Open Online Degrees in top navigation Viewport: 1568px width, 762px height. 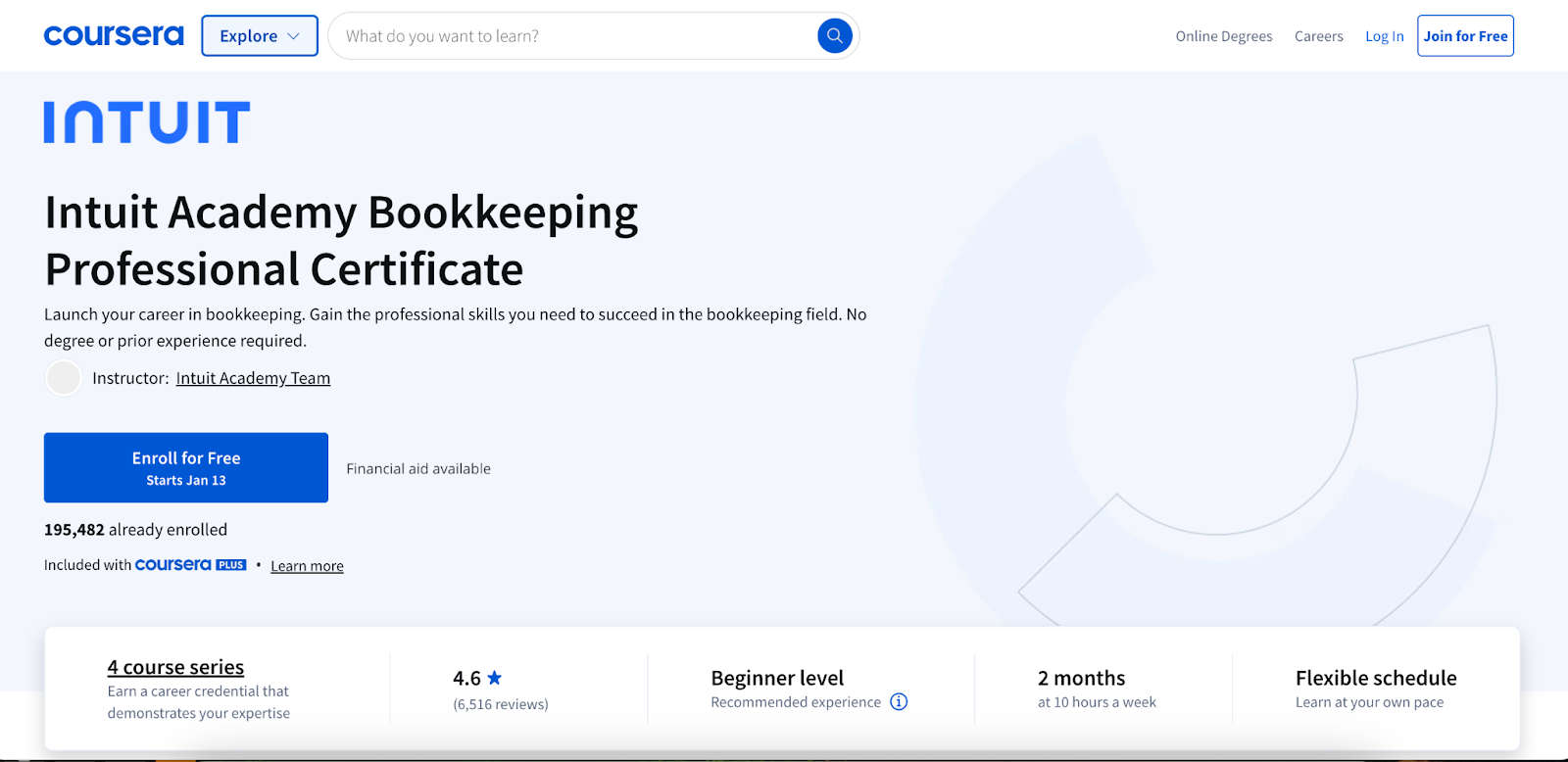[x=1224, y=36]
